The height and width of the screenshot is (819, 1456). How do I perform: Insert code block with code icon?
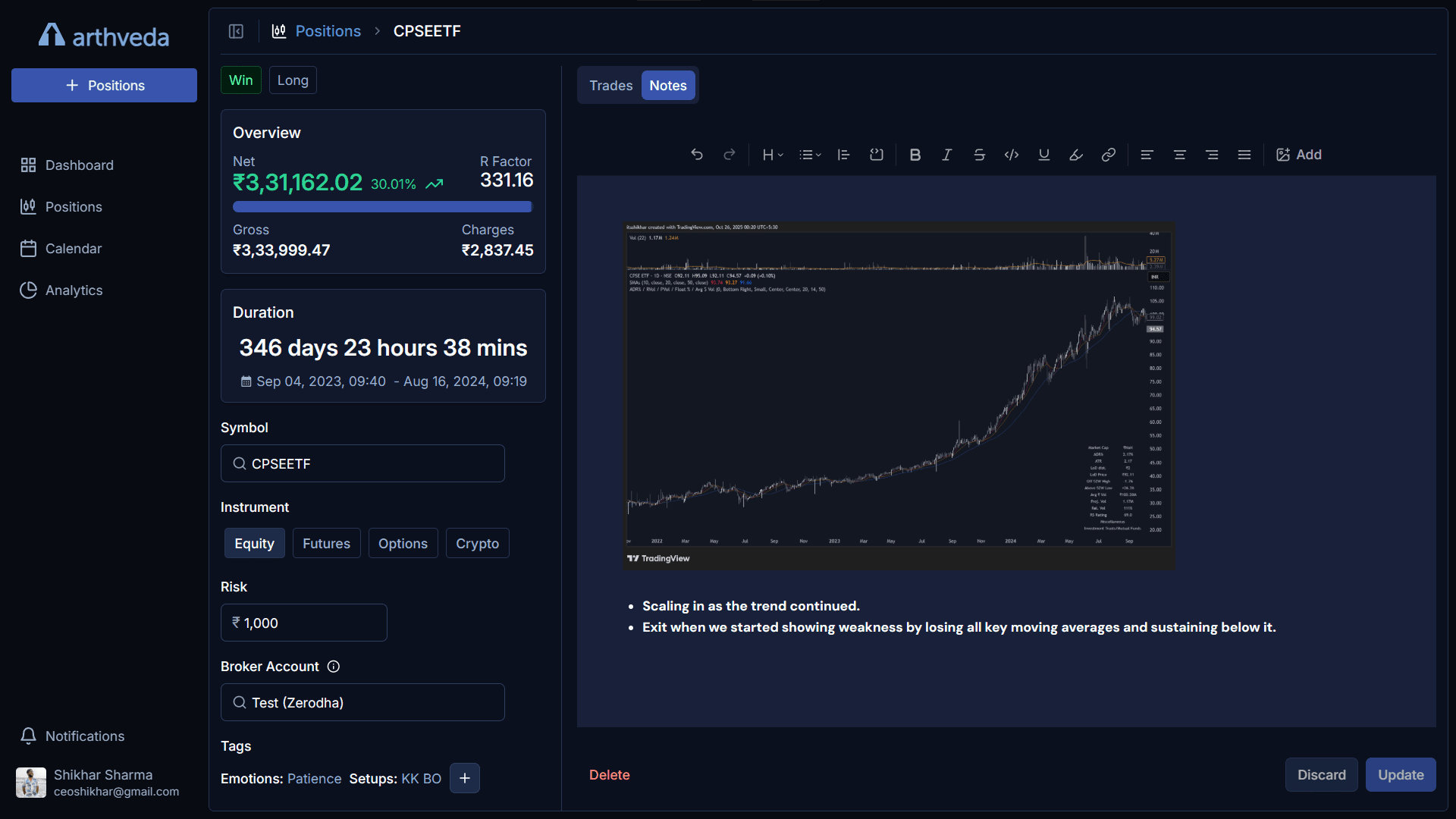pos(1012,155)
